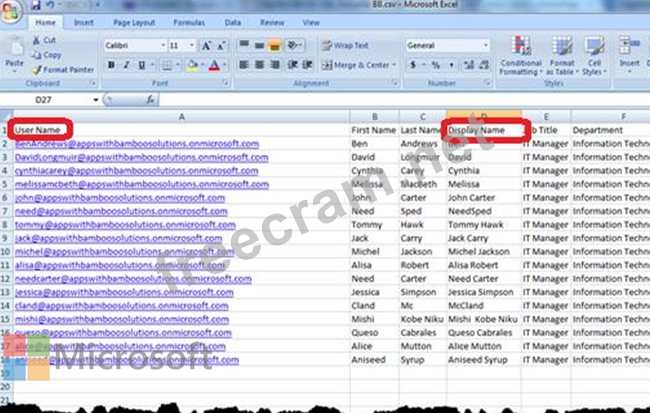
Task: Click the Percent Style icon
Action: [x=436, y=65]
